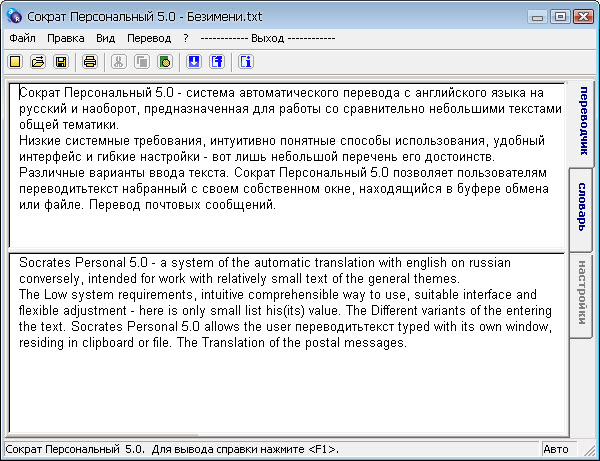
Task: Click the word 'Socrates' at translation start
Action: click(x=45, y=262)
